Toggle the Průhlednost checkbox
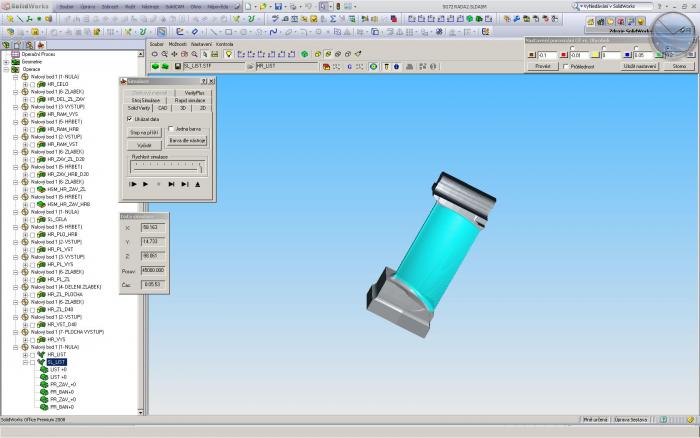This screenshot has height=438, width=700. pos(566,67)
